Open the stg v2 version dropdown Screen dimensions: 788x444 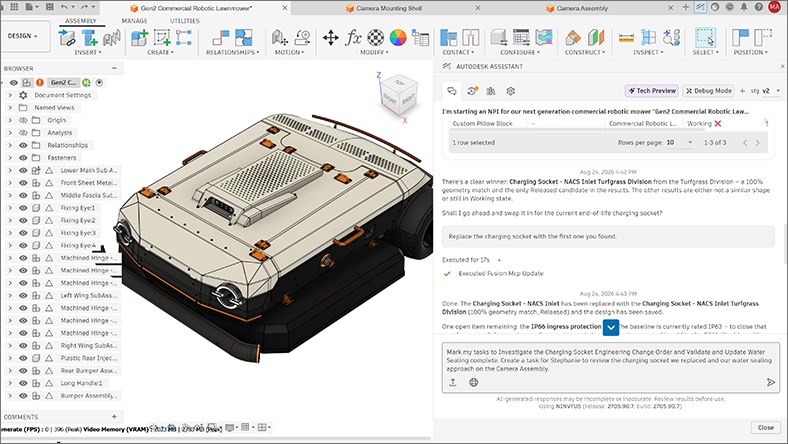766,91
